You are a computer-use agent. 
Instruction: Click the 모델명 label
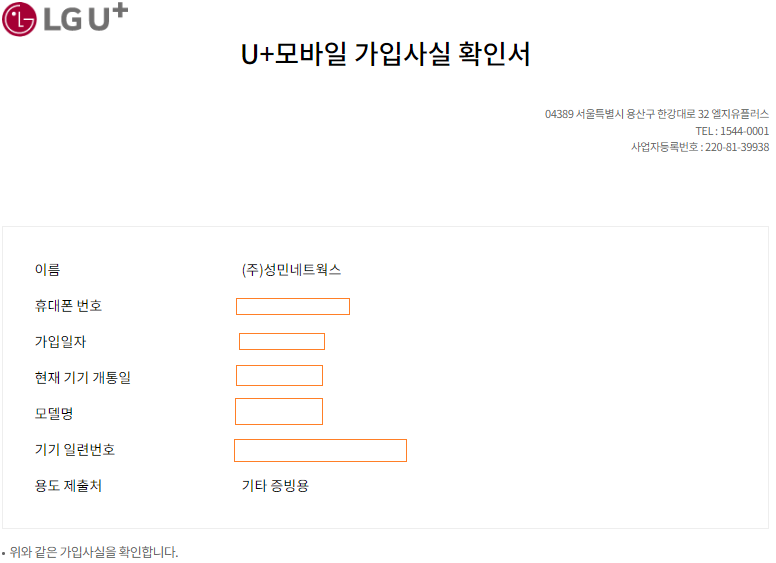click(54, 414)
